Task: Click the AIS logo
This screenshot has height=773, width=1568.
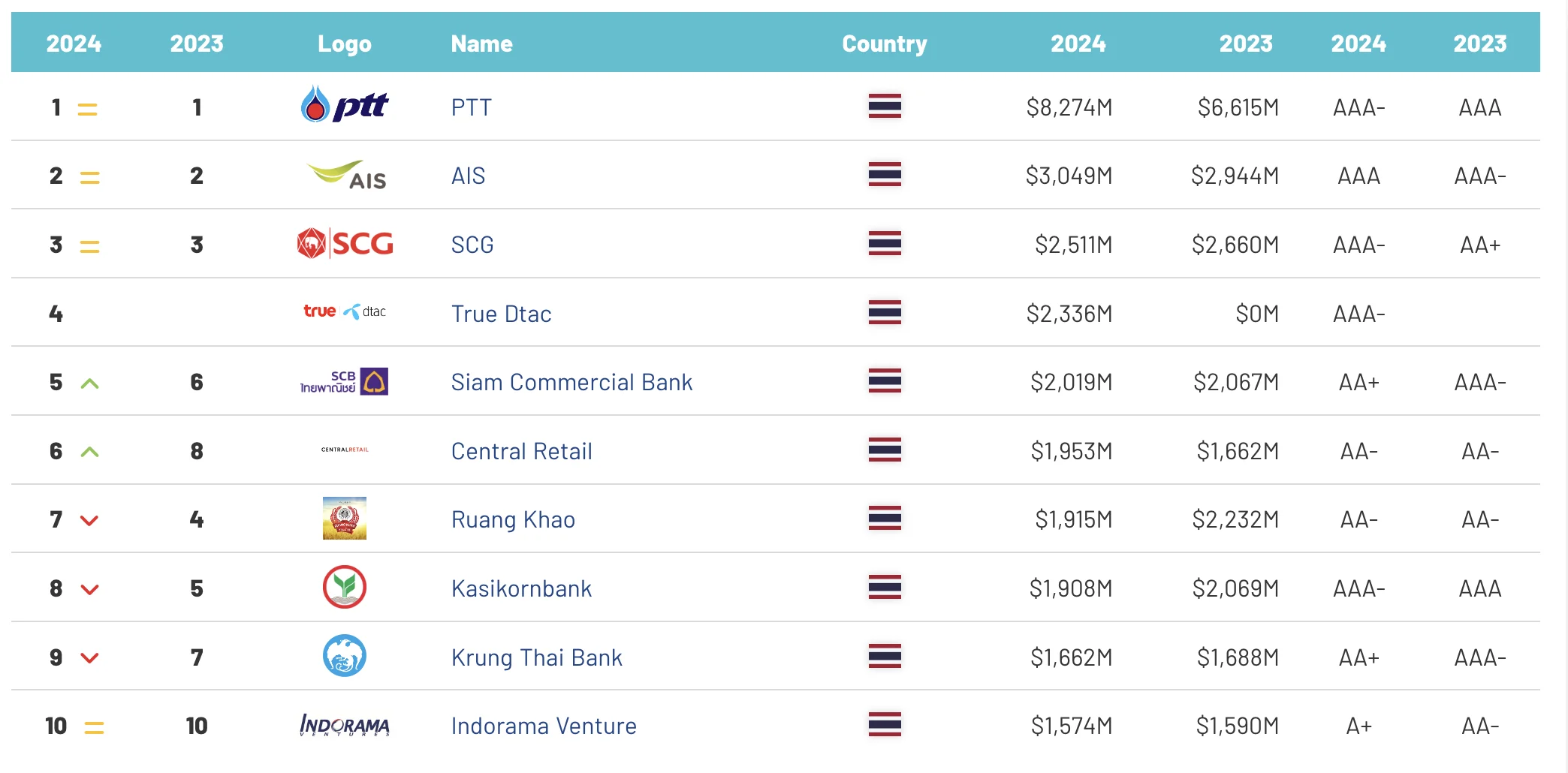Action: [347, 176]
